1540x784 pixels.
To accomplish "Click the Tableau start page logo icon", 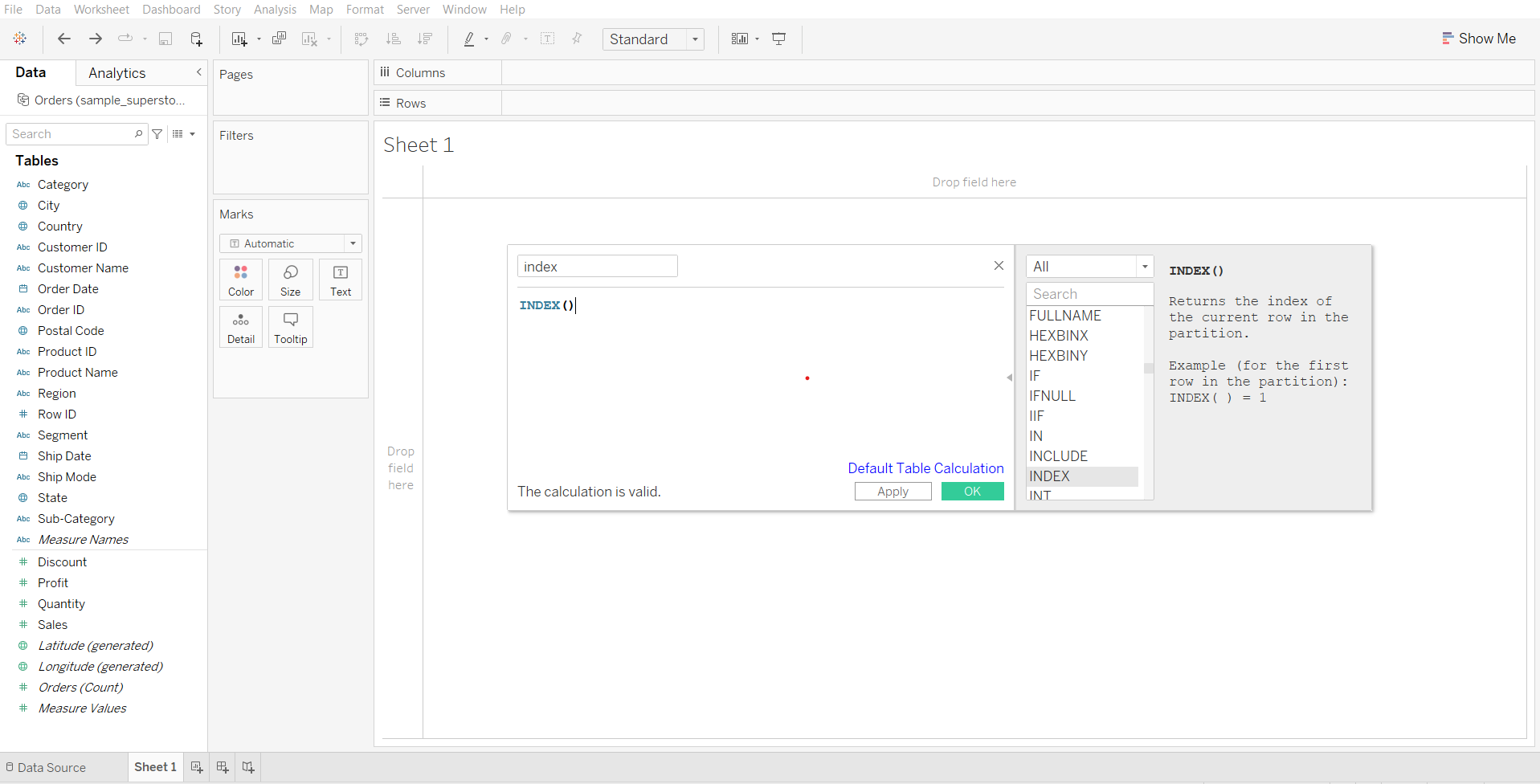I will (20, 39).
